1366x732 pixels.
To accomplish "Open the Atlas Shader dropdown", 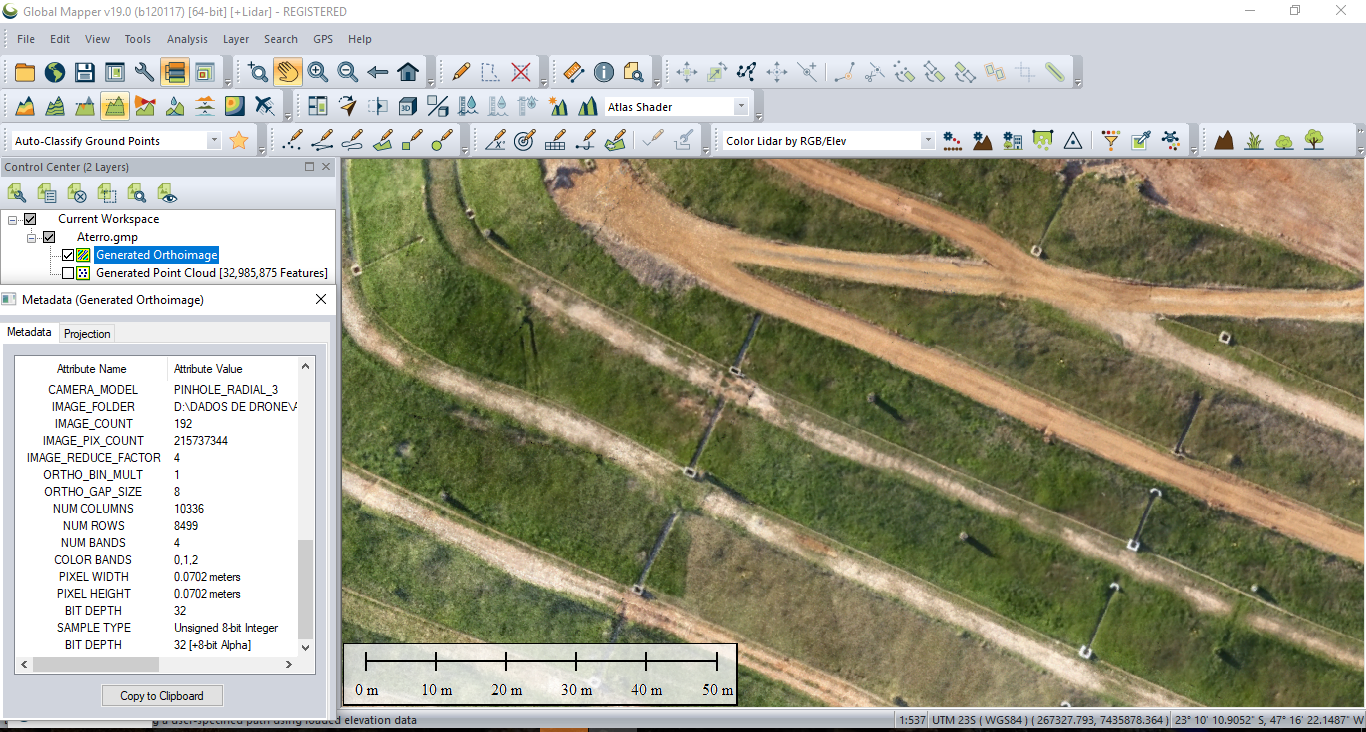I will pyautogui.click(x=741, y=107).
